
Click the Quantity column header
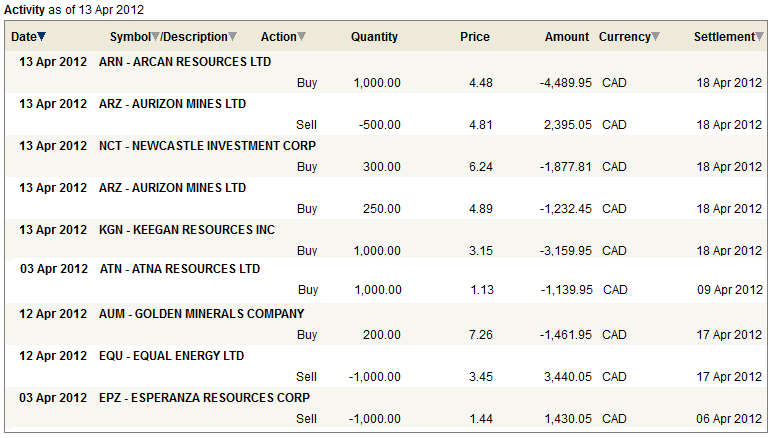(374, 37)
